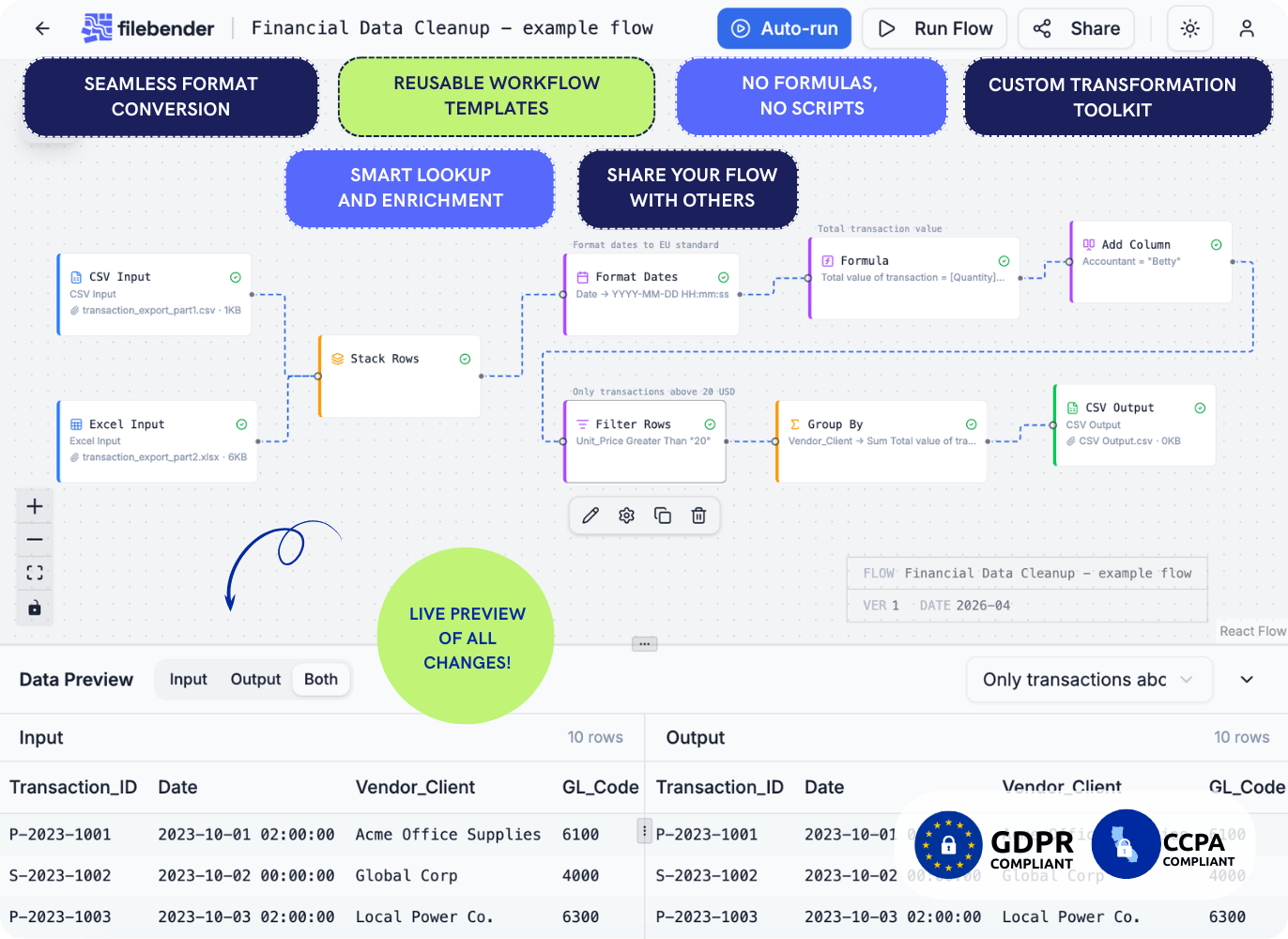
Task: Select the Group By node
Action: [881, 441]
